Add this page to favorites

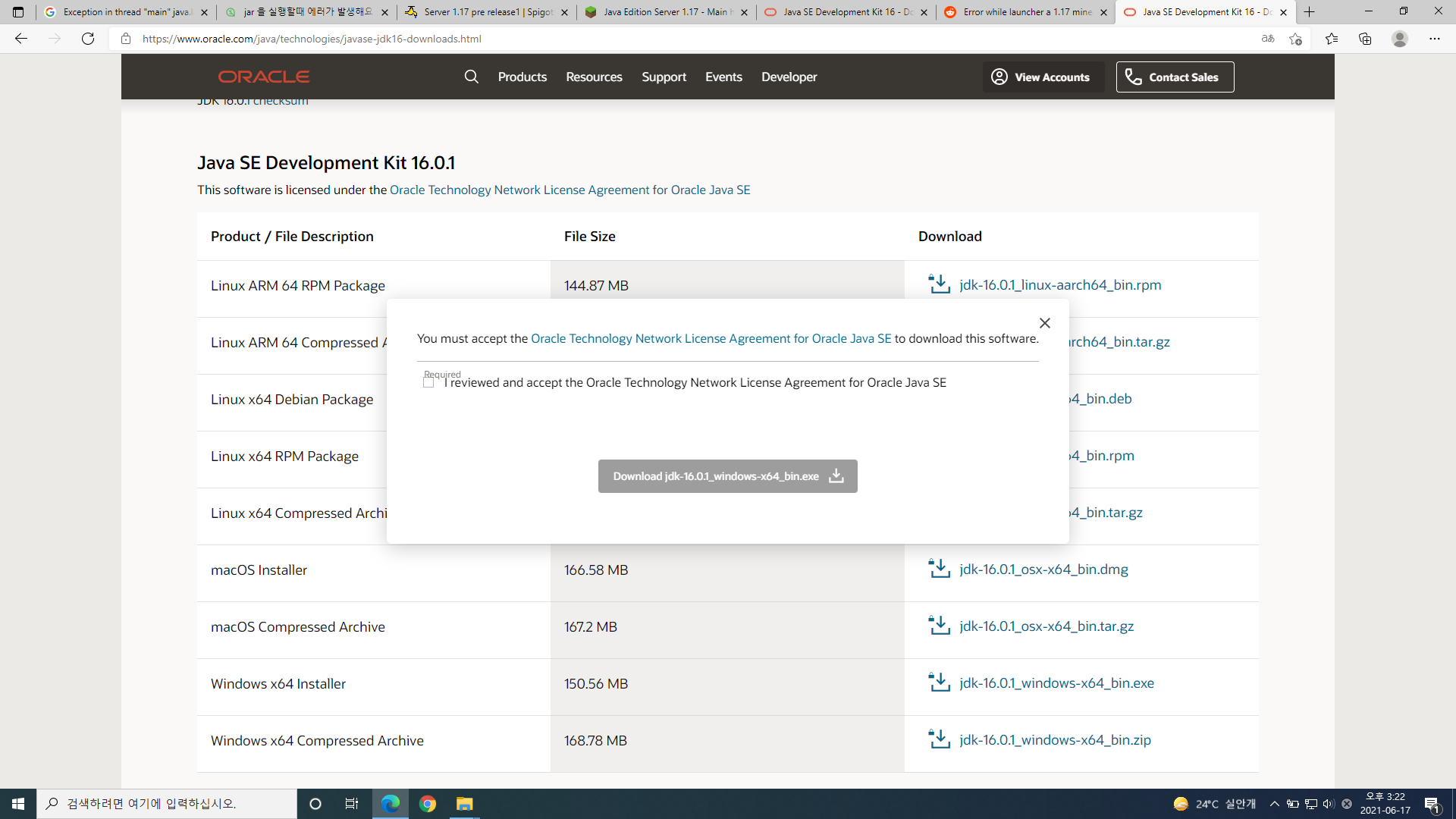click(1295, 39)
